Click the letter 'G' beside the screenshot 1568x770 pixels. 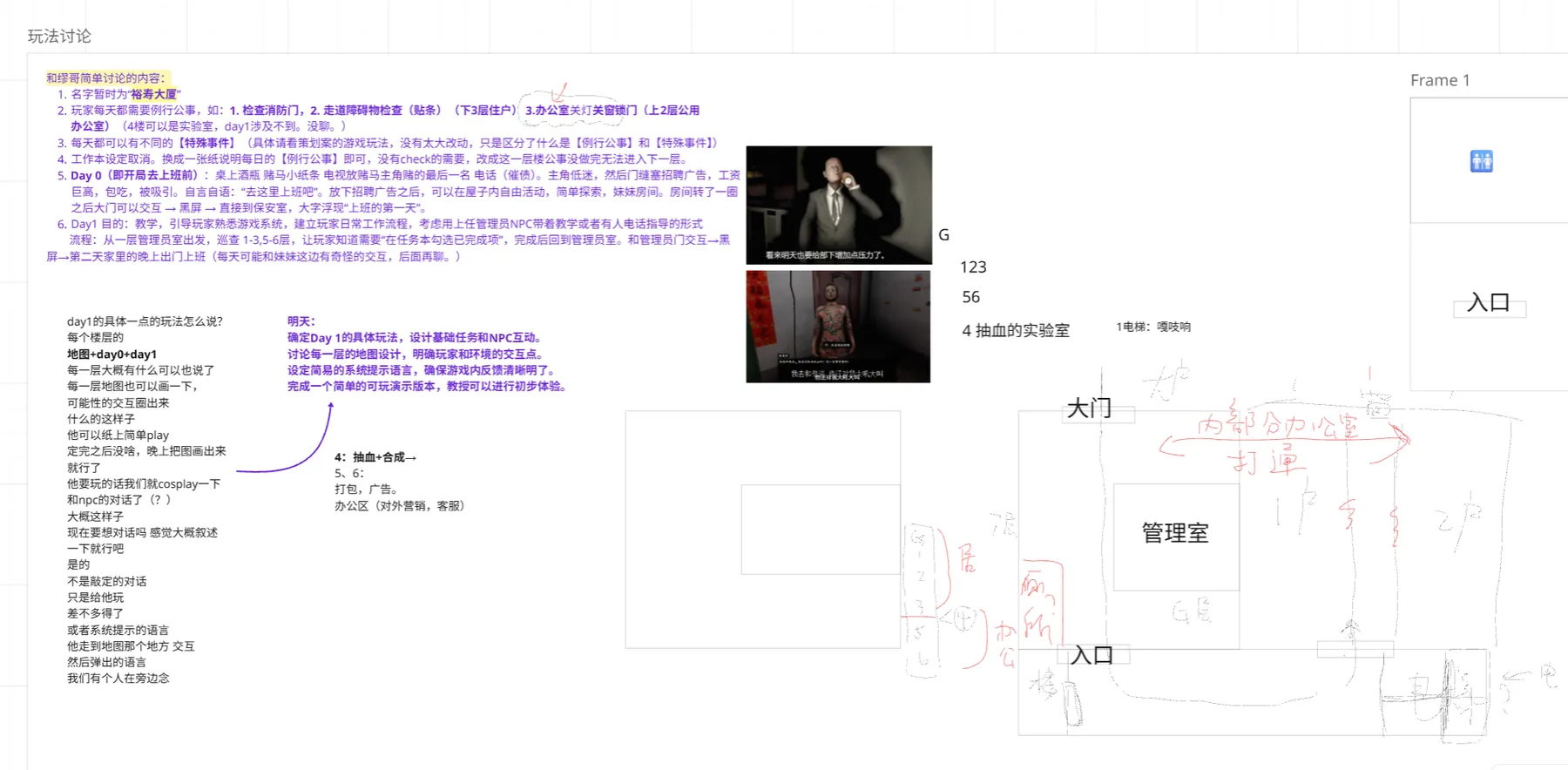(943, 234)
